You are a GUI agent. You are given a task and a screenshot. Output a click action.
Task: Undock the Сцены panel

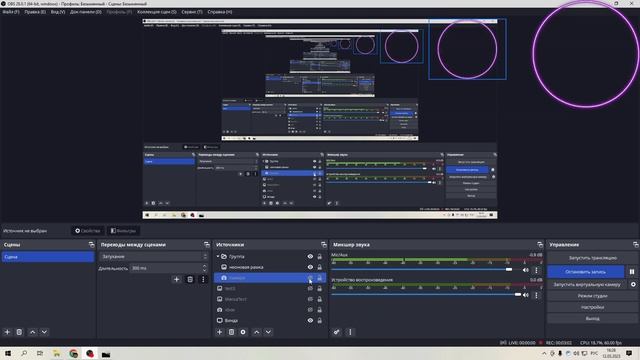[x=91, y=244]
